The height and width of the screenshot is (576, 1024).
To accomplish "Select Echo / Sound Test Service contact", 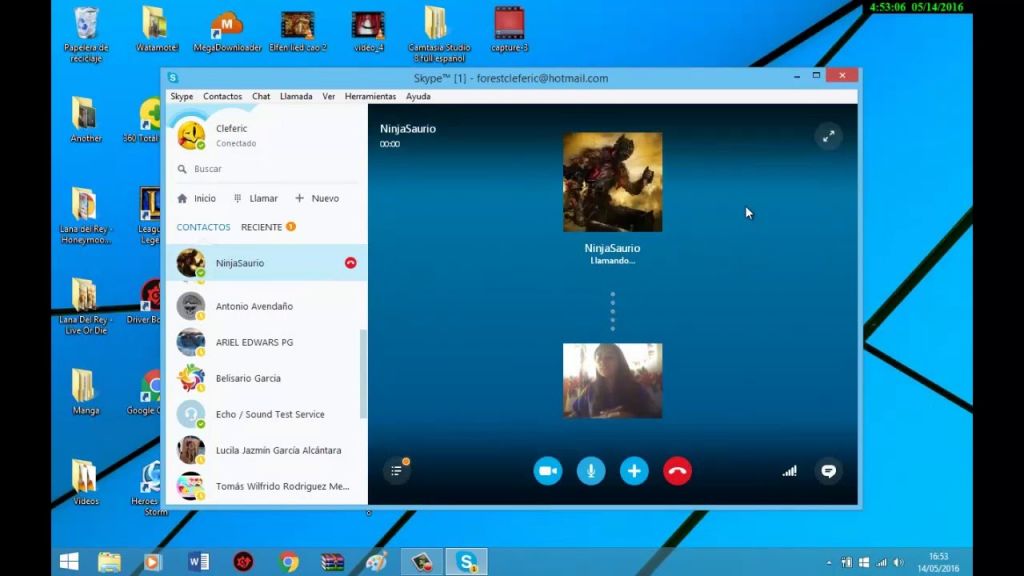I will pyautogui.click(x=270, y=414).
